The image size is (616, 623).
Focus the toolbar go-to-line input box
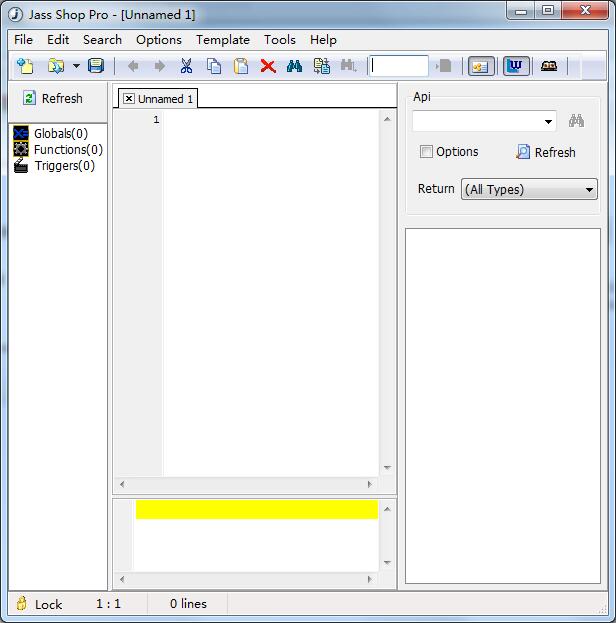(x=399, y=66)
